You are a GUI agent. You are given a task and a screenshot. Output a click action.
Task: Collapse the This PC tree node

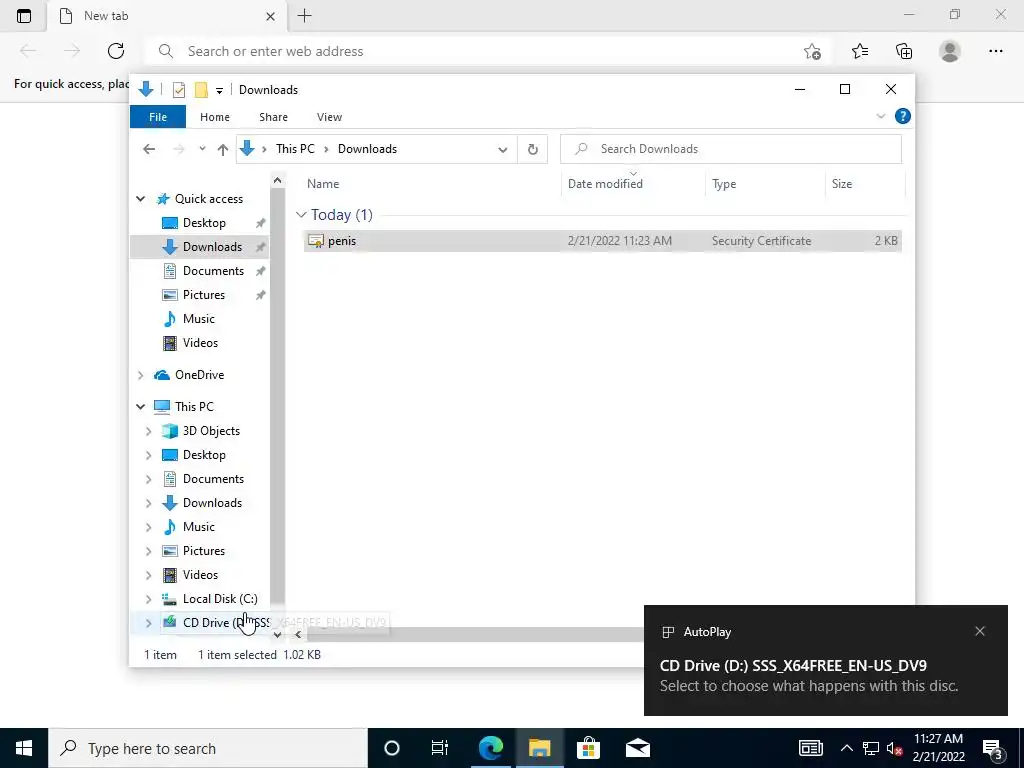click(140, 407)
